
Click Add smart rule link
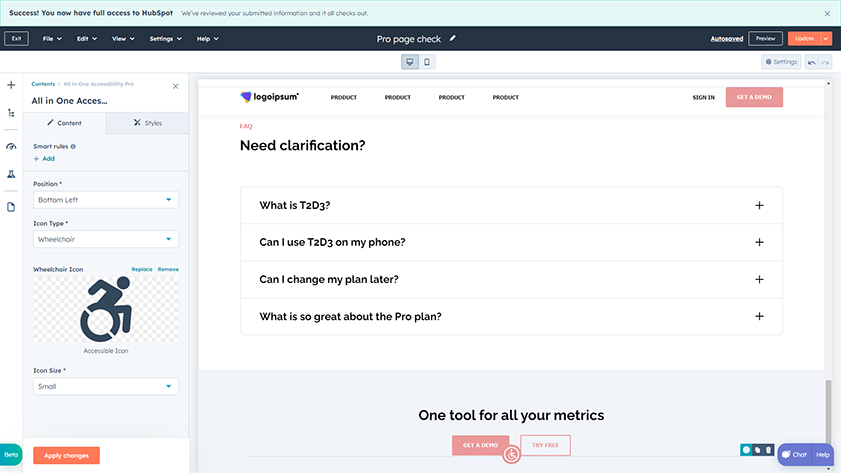coord(45,159)
